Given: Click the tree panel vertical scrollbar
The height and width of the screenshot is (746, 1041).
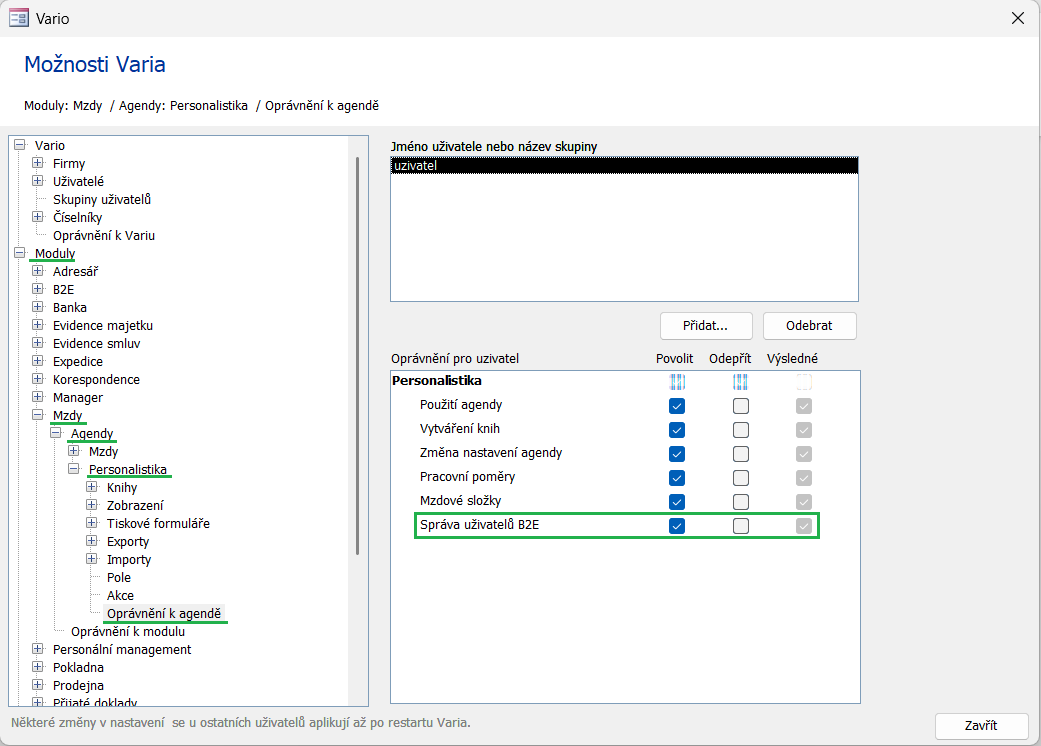Looking at the screenshot, I should pos(357,350).
